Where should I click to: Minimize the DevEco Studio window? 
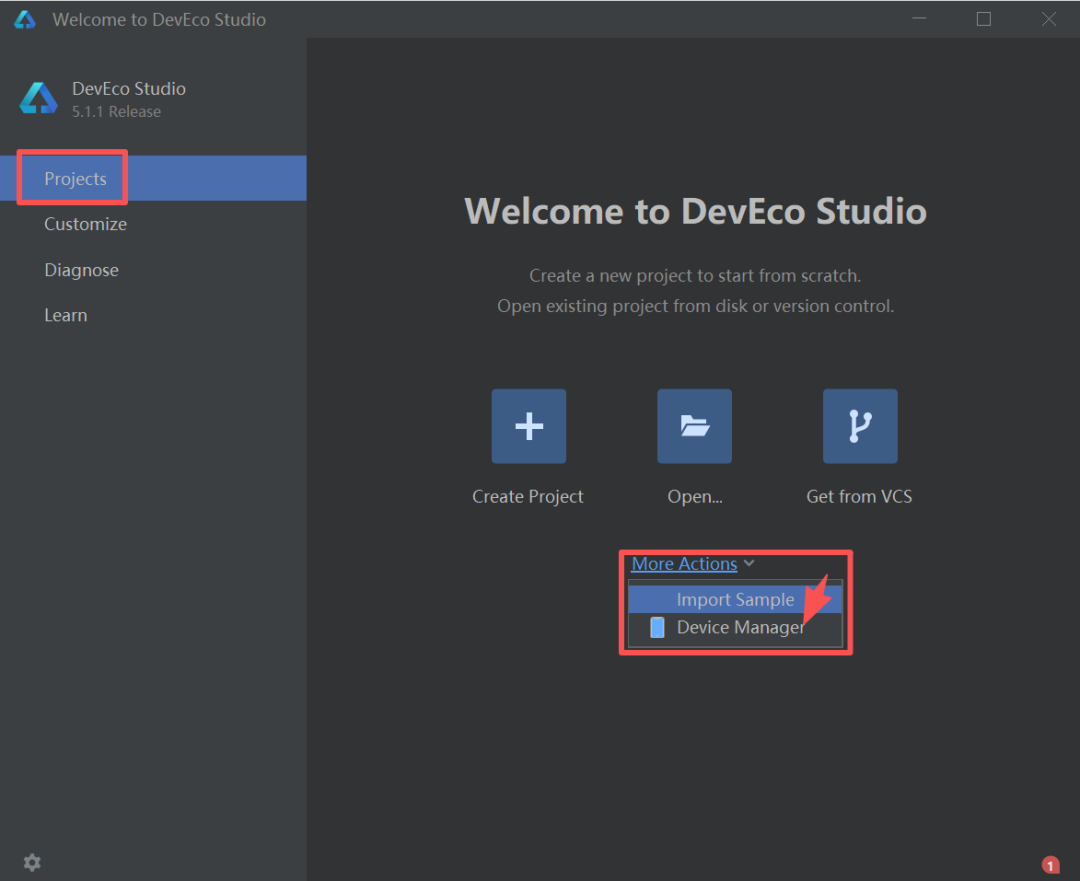[919, 19]
